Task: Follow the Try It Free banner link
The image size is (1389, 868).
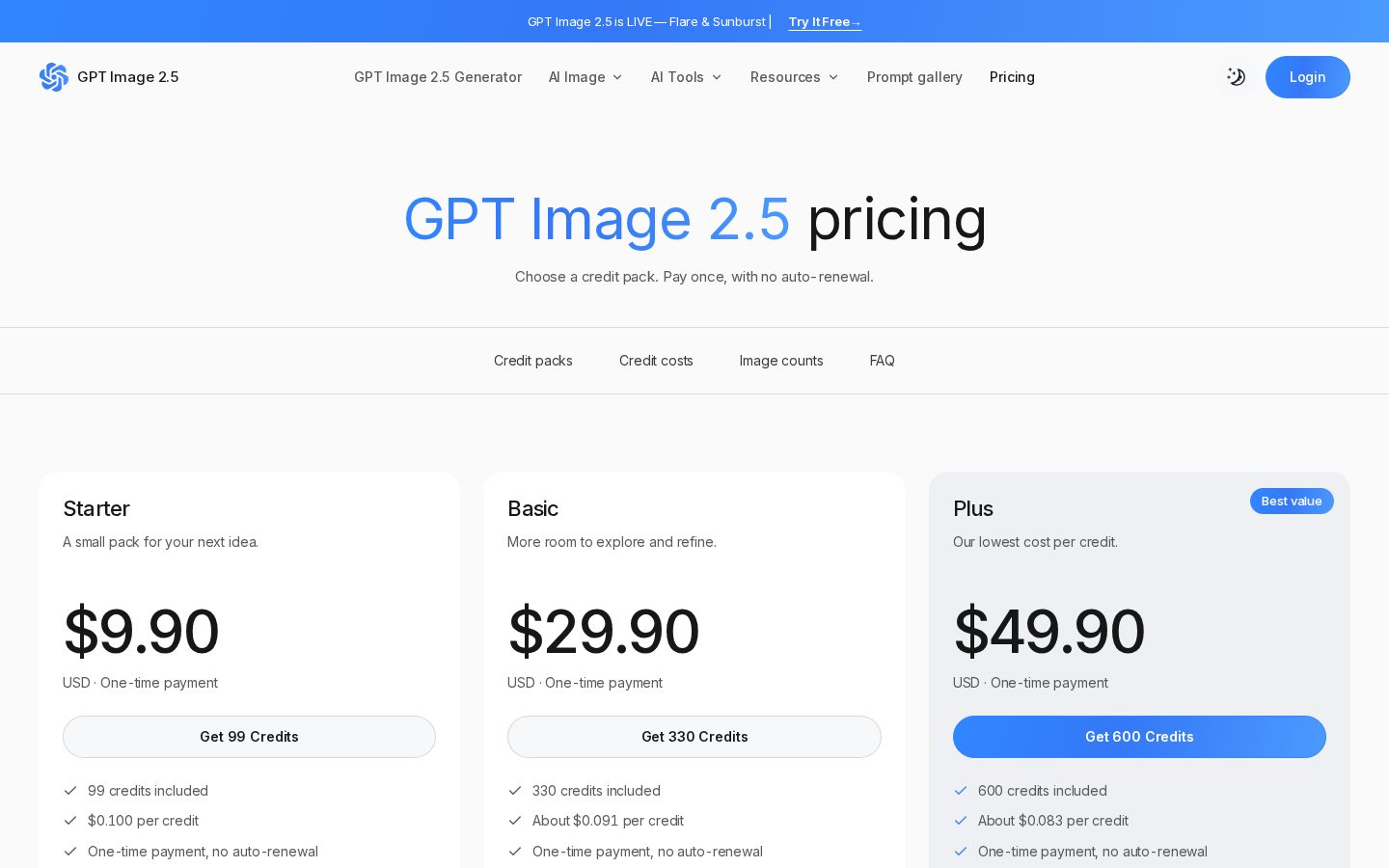Action: [x=825, y=21]
